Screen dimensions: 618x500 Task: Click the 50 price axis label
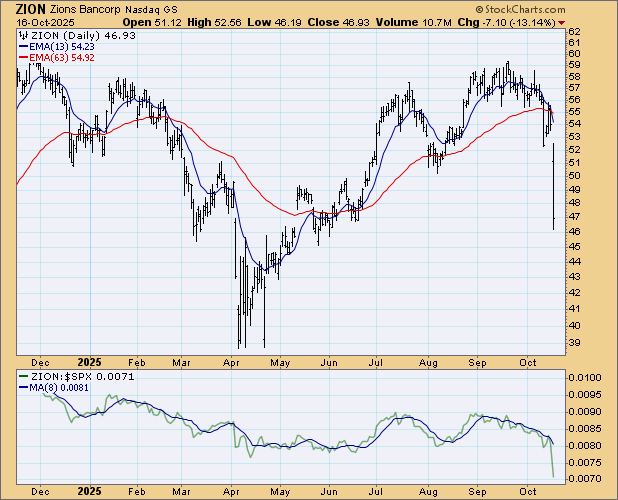click(574, 176)
